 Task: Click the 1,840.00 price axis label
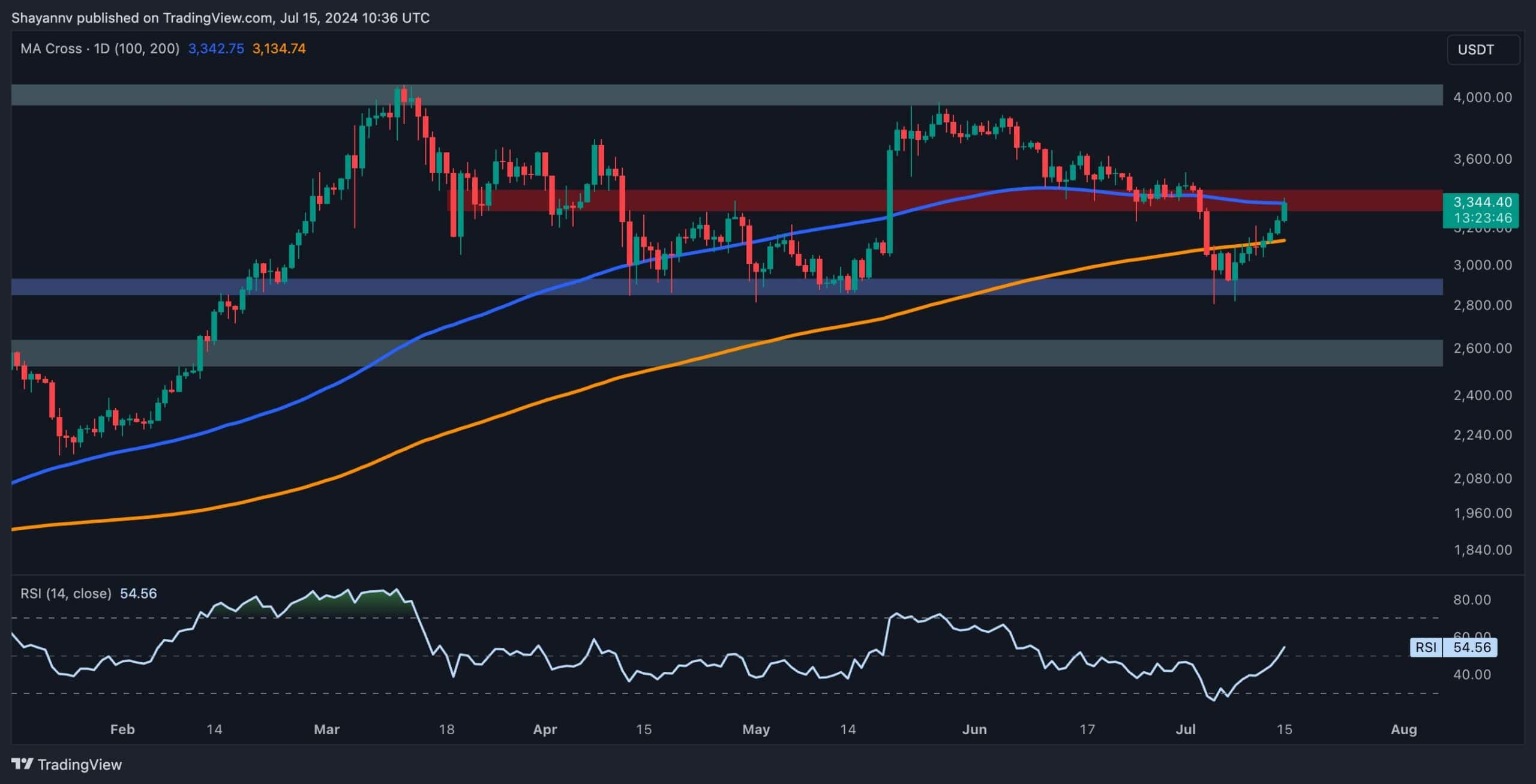1482,550
